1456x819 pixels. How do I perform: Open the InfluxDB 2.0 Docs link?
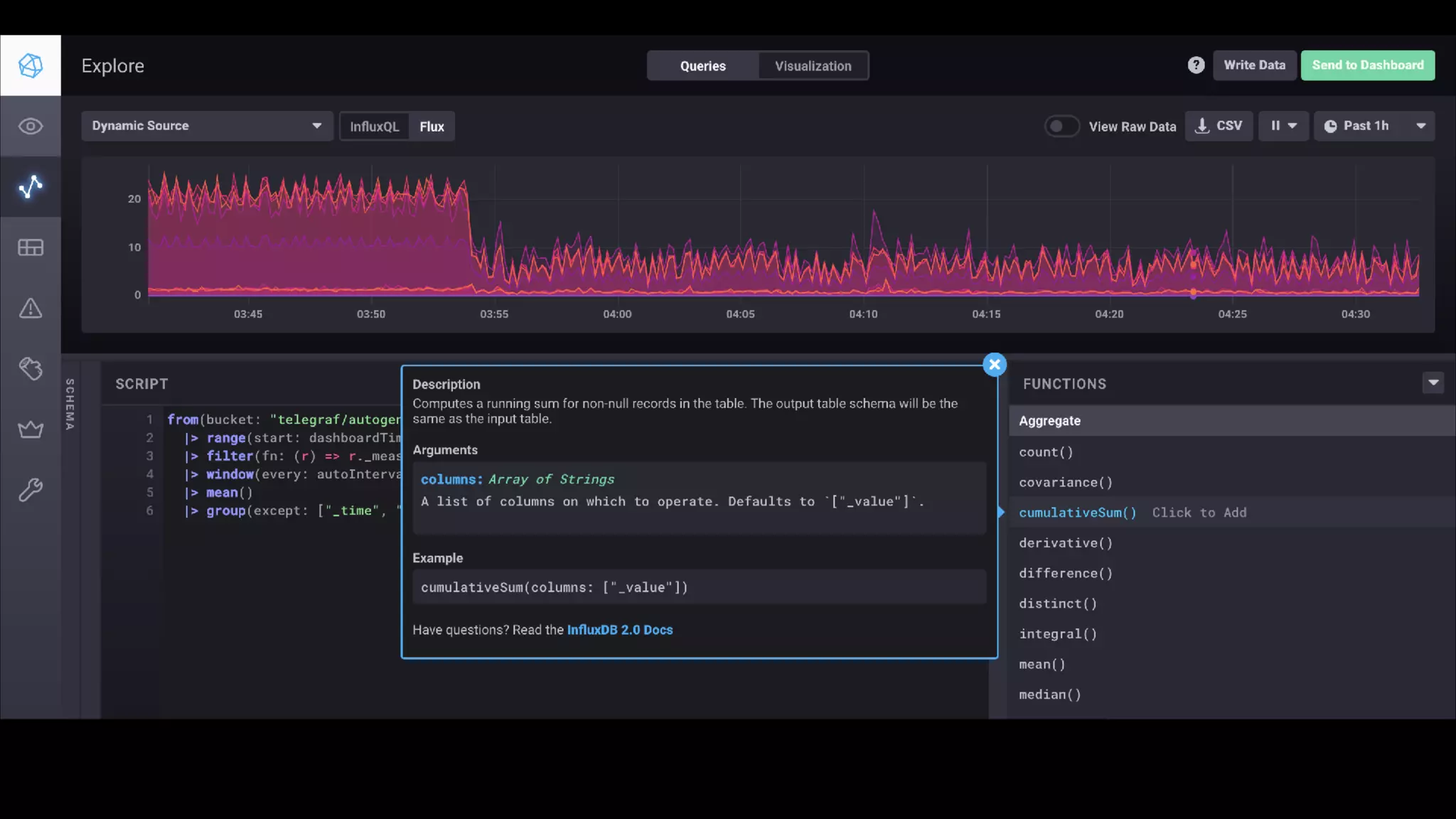(x=619, y=630)
